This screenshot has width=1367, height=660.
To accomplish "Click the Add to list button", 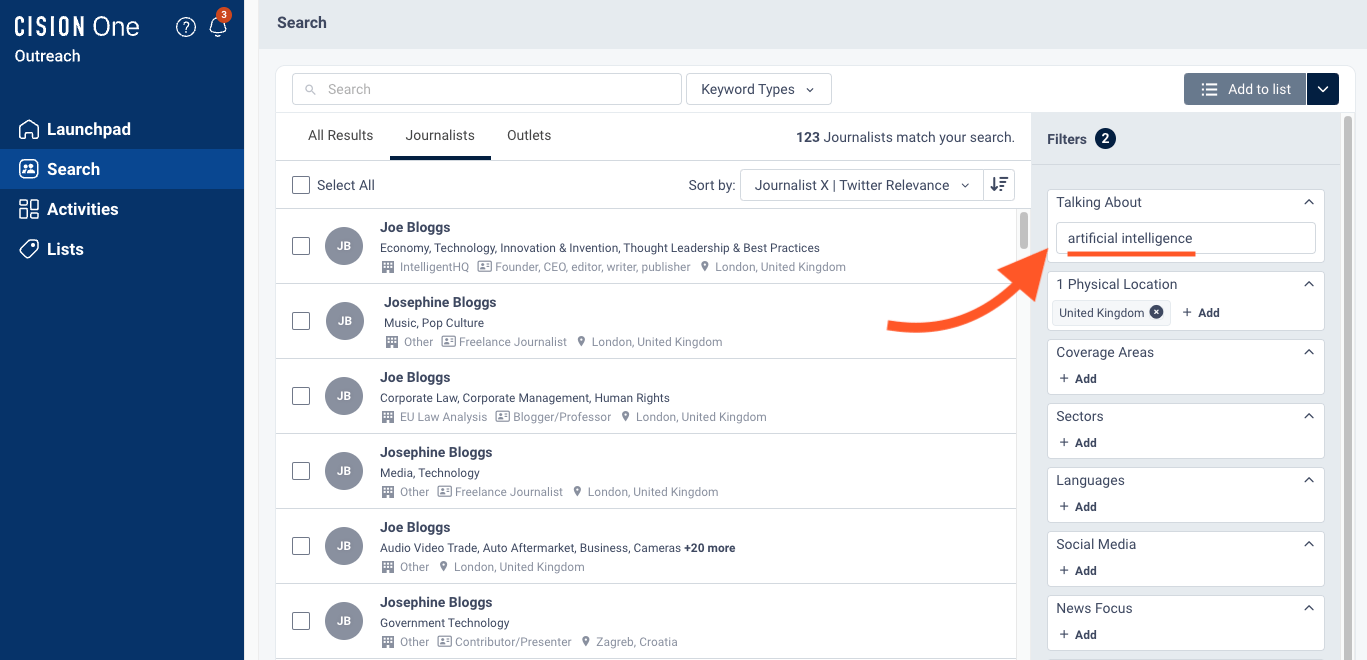I will 1245,89.
